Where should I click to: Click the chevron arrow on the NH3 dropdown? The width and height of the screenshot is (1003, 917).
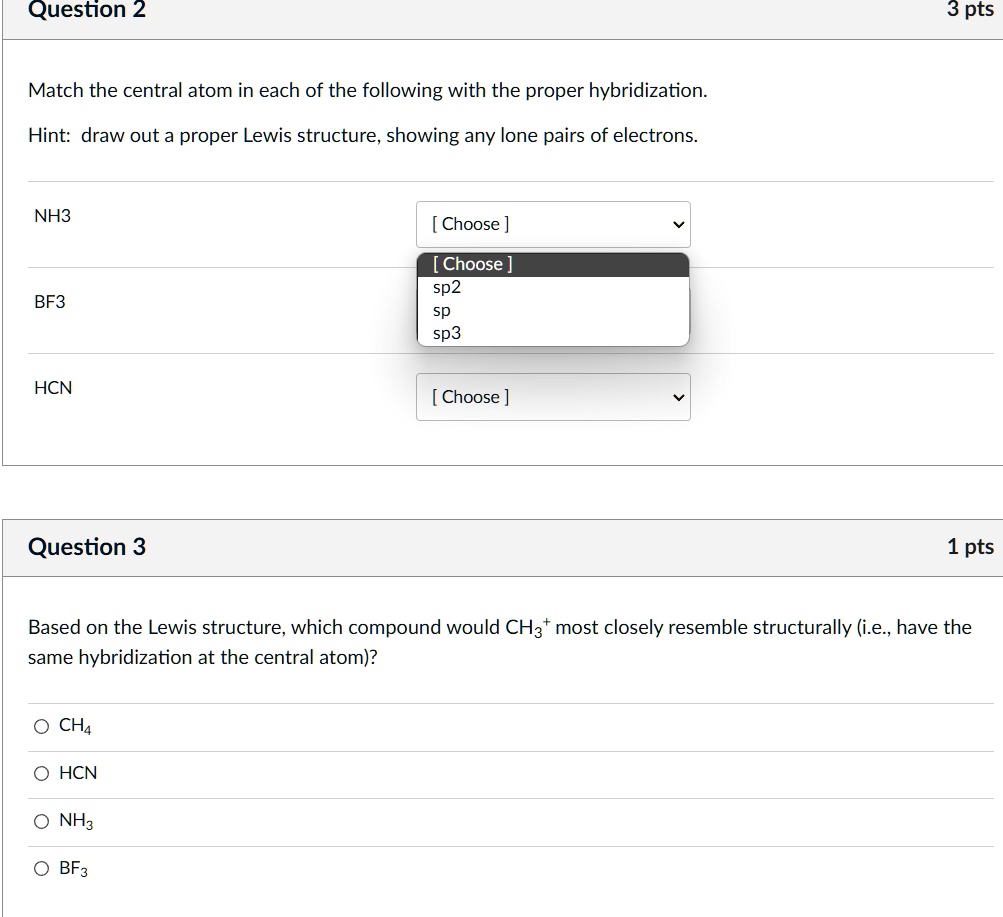(677, 224)
